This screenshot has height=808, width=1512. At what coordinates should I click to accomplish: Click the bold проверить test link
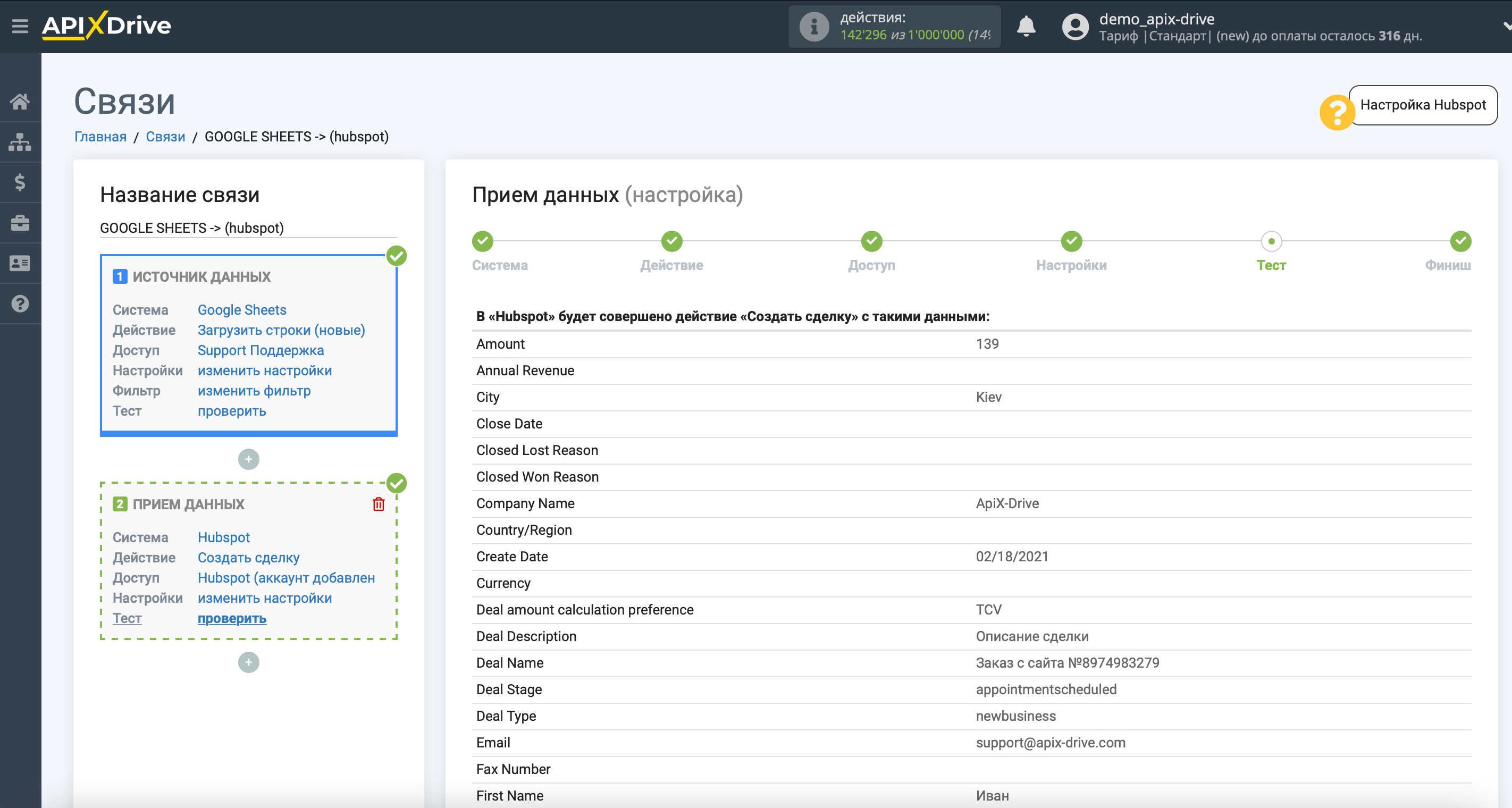point(232,618)
